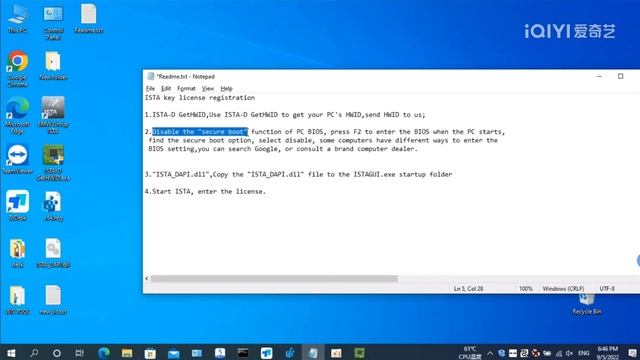Click the "4.Start ISTA, enter the license." line
Screen dimensions: 640x360
205,191
